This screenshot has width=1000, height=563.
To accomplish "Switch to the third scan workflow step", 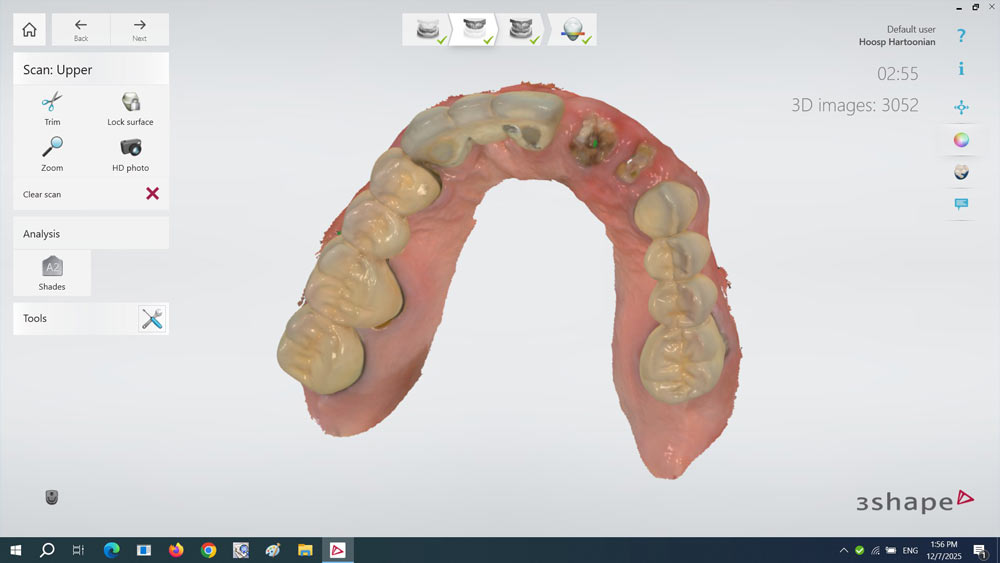I will (x=521, y=30).
